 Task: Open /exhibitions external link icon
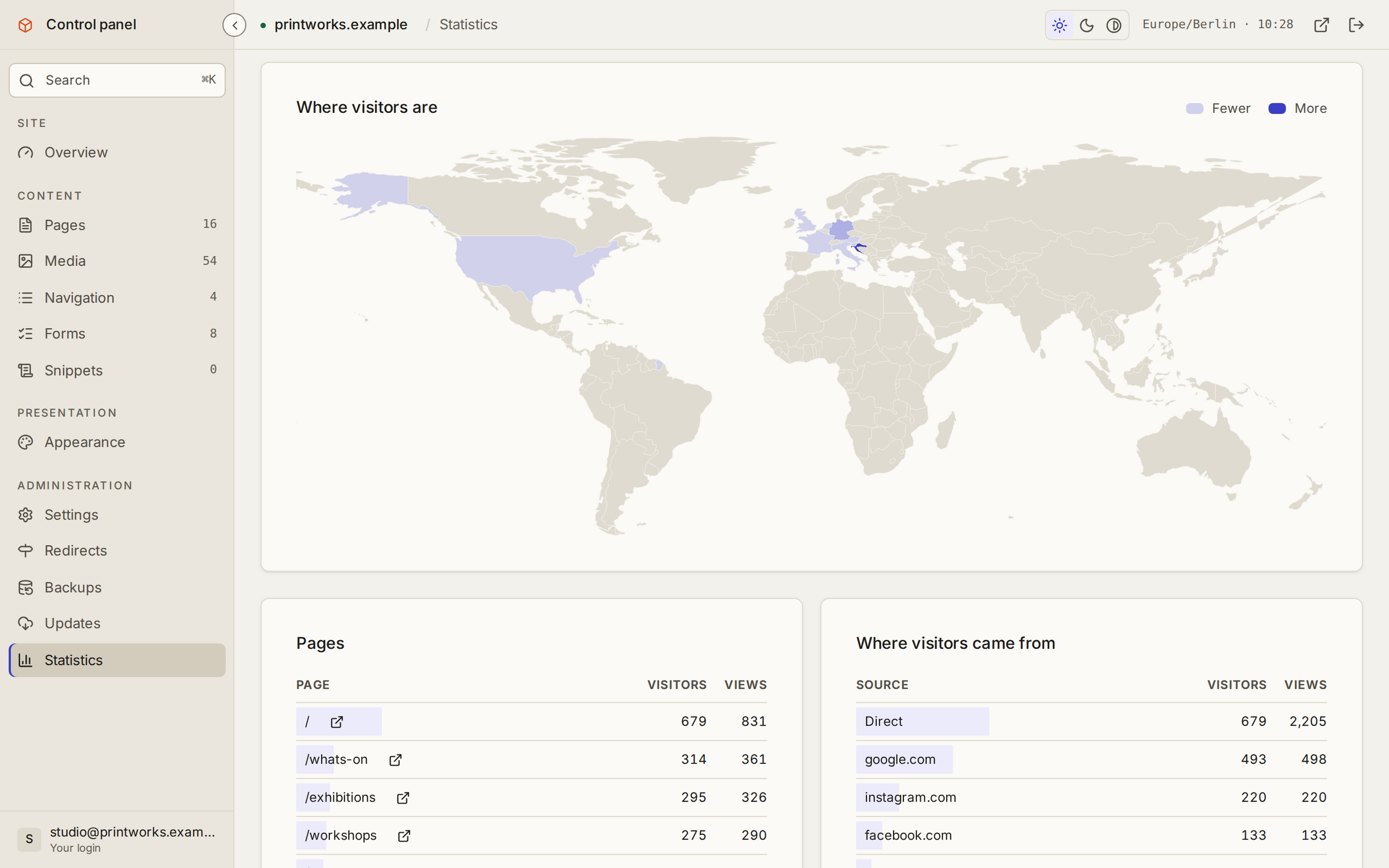[x=403, y=798]
